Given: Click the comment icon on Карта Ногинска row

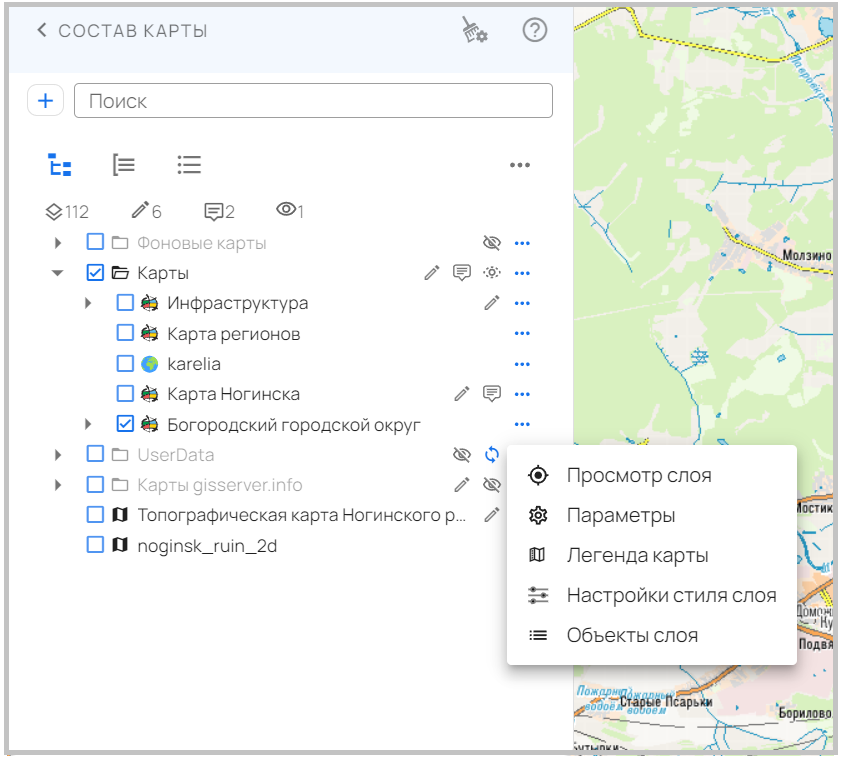Looking at the screenshot, I should [492, 394].
